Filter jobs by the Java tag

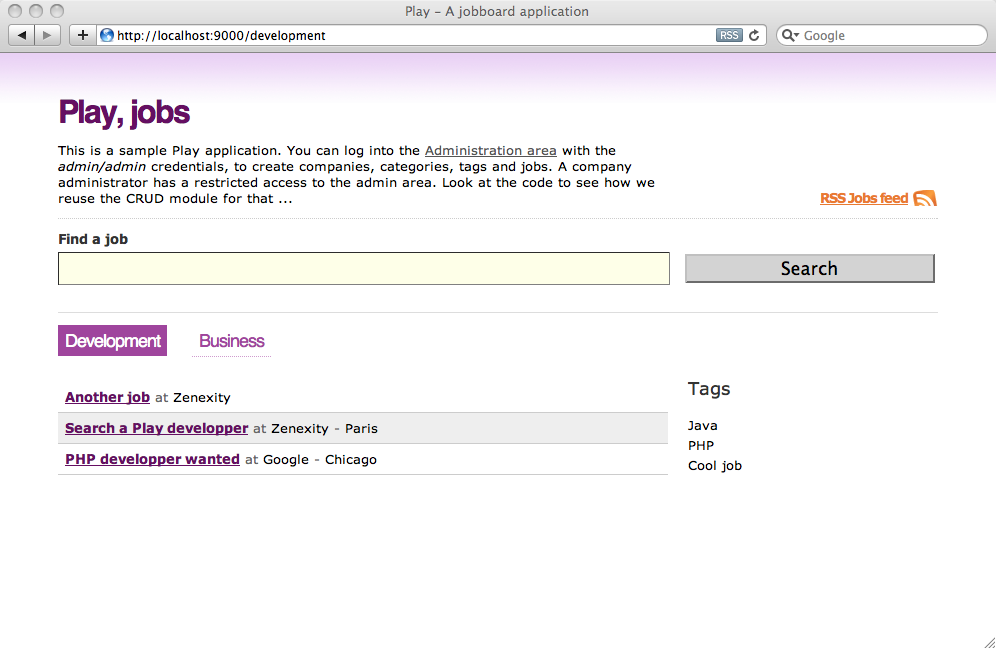702,426
